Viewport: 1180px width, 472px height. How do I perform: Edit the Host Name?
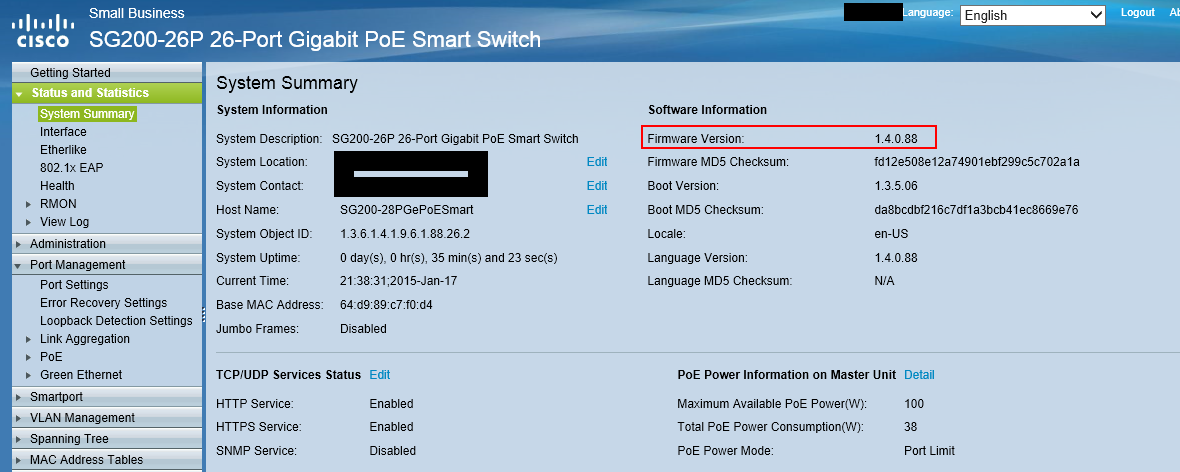[x=597, y=210]
